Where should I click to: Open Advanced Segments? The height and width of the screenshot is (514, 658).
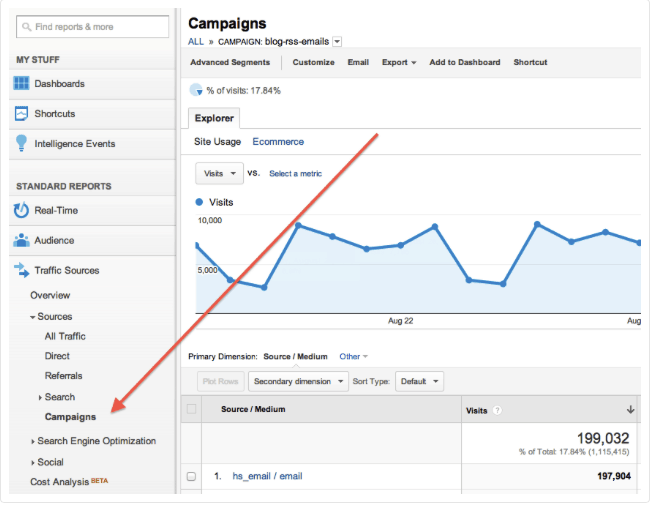230,62
